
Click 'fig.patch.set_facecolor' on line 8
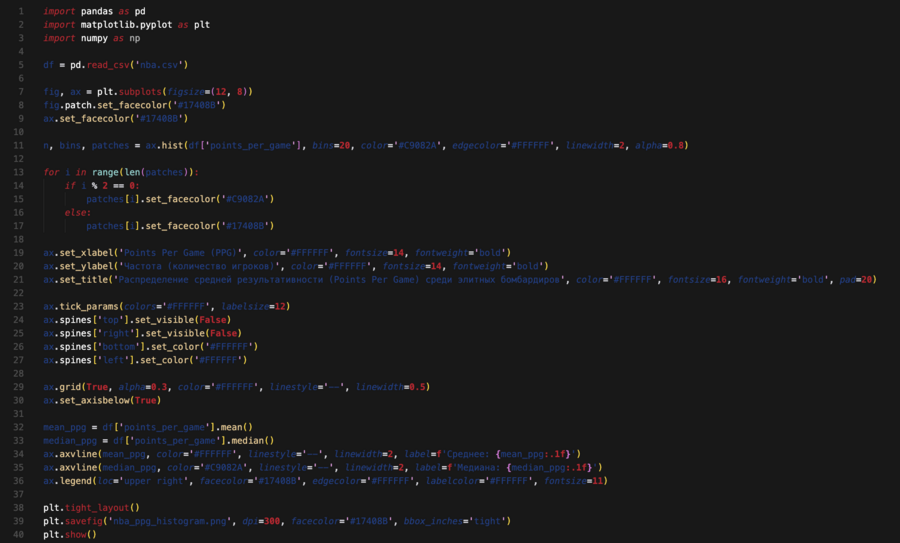click(x=105, y=105)
